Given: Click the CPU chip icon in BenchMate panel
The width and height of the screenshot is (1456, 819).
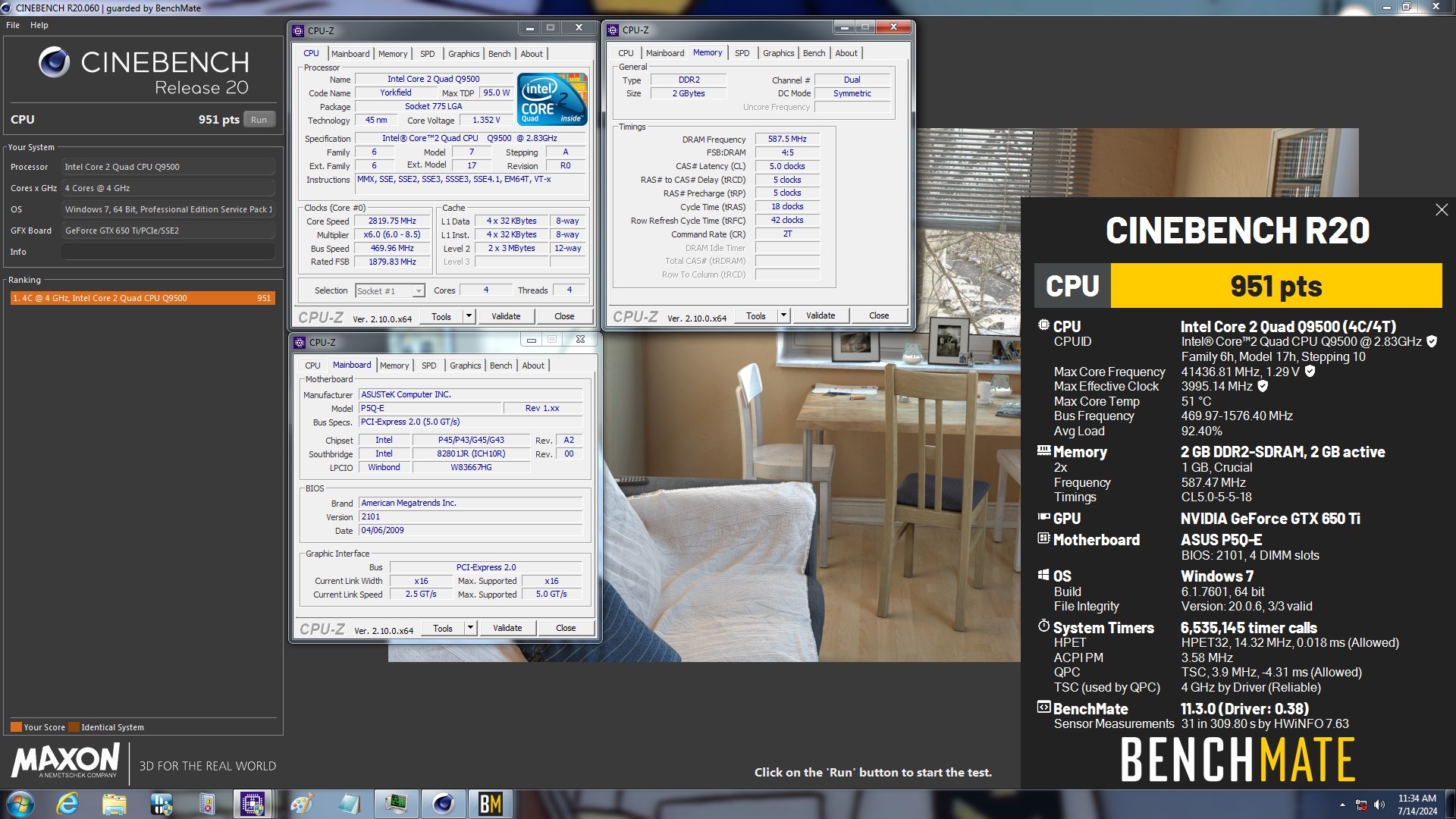Looking at the screenshot, I should coord(1043,325).
